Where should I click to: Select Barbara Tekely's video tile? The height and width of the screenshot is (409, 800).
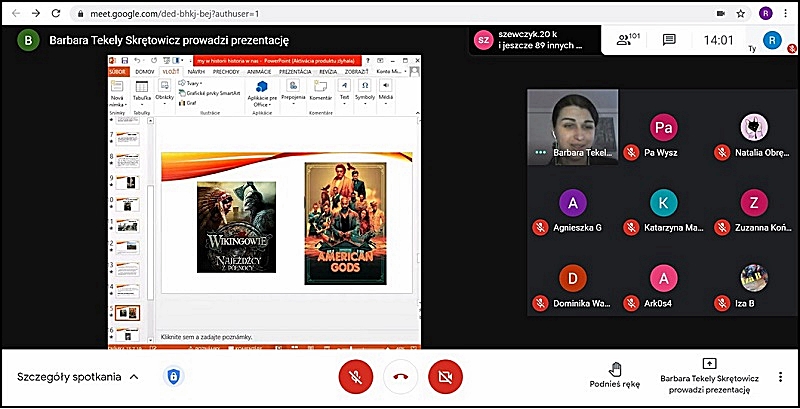pos(572,127)
